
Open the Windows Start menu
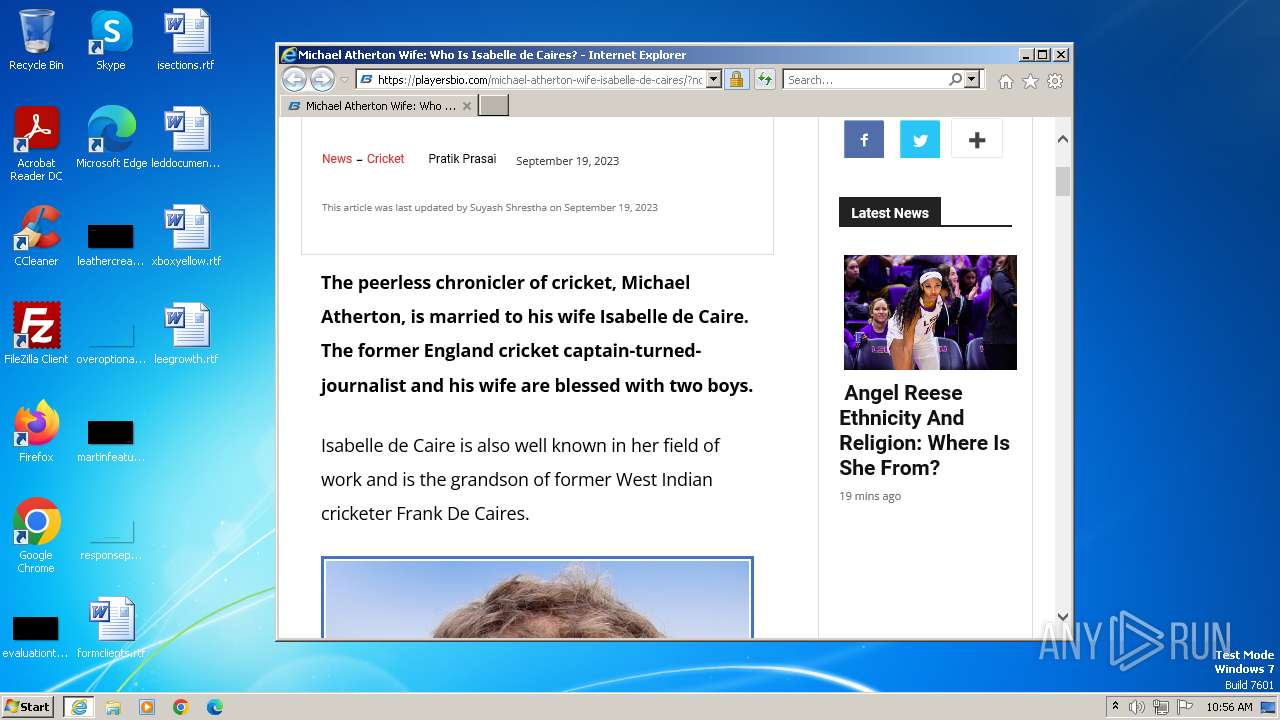pos(28,707)
